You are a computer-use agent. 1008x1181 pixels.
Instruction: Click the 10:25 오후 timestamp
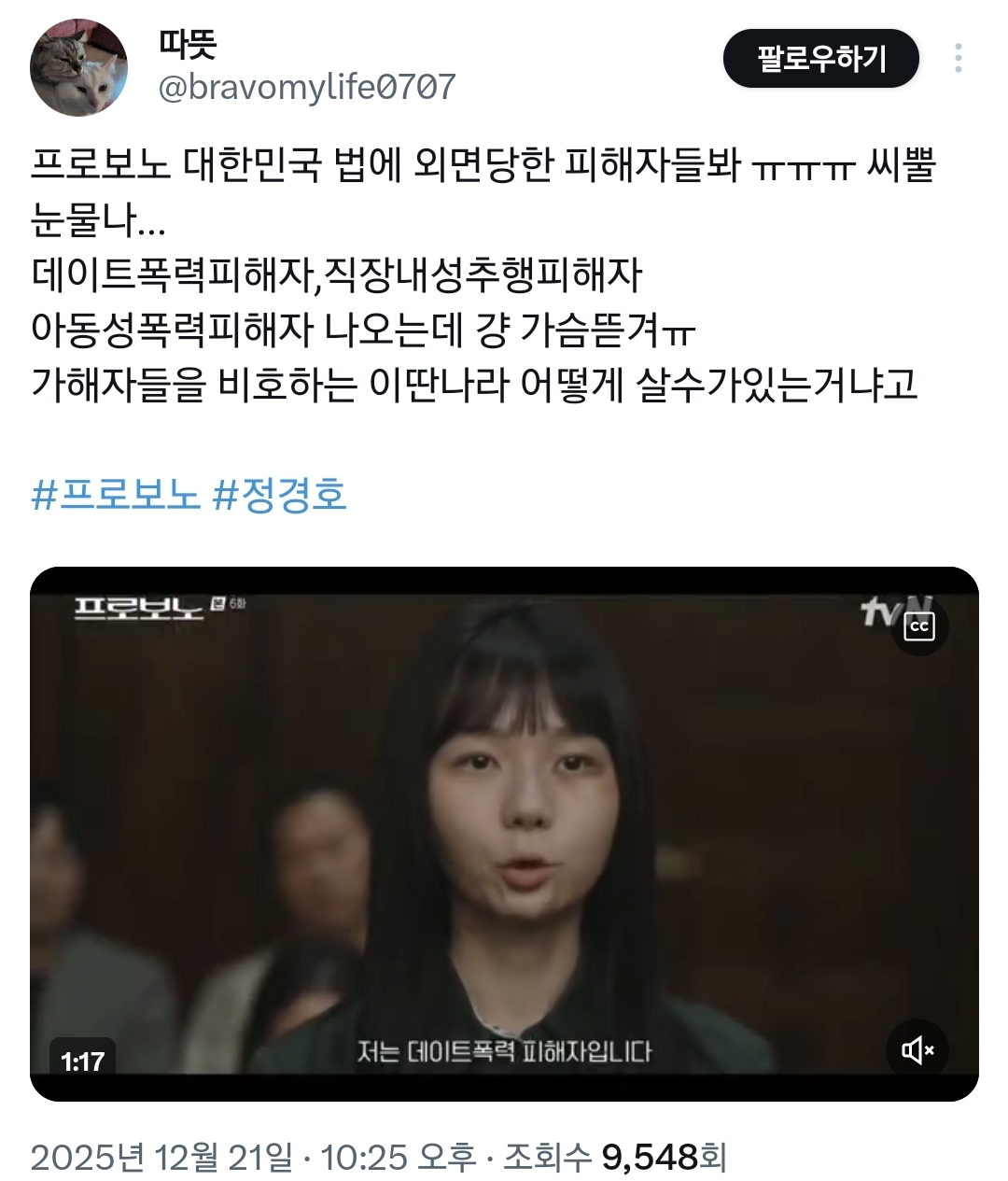399,1158
